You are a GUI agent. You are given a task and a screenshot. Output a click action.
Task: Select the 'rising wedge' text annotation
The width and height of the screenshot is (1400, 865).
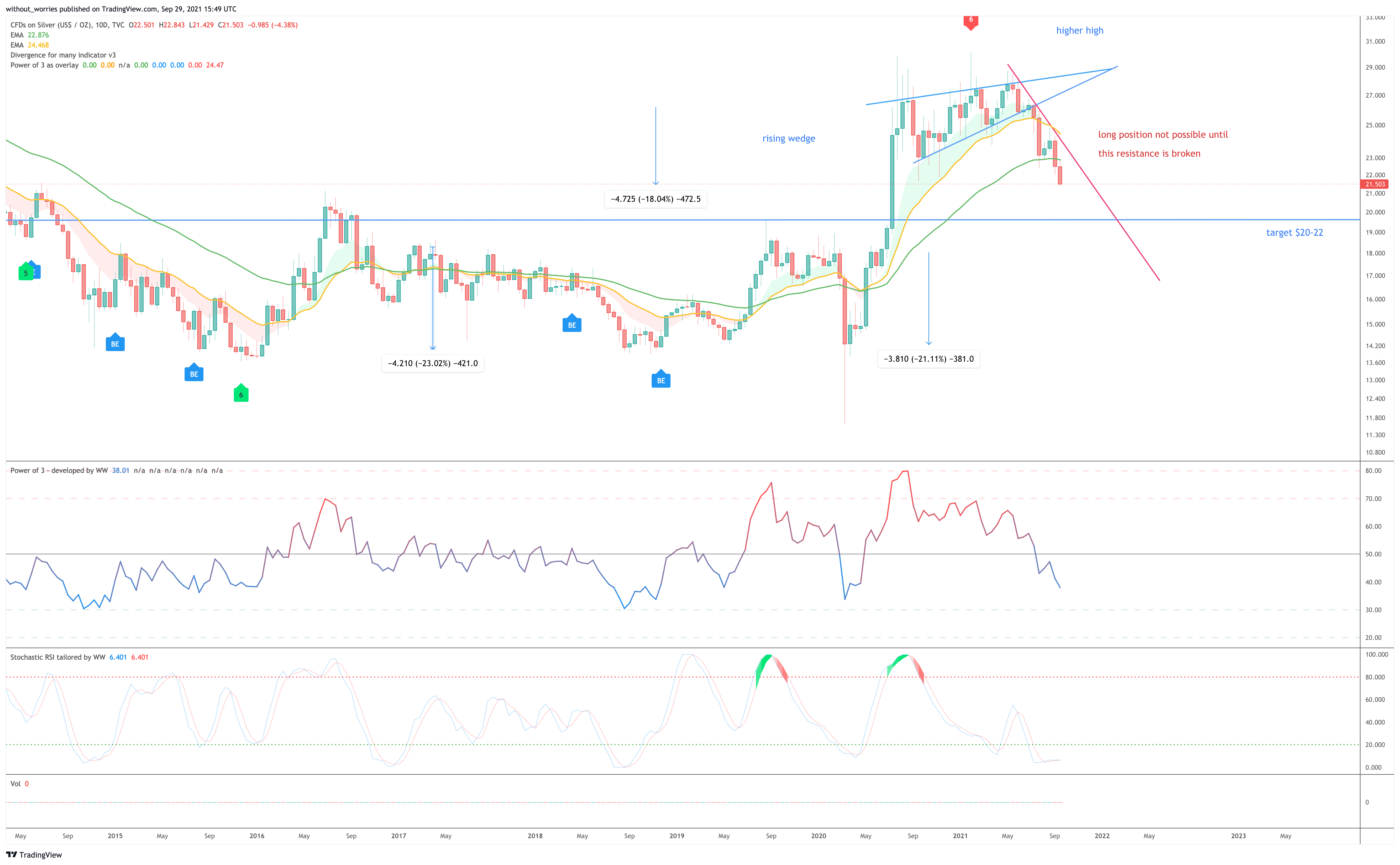click(788, 138)
